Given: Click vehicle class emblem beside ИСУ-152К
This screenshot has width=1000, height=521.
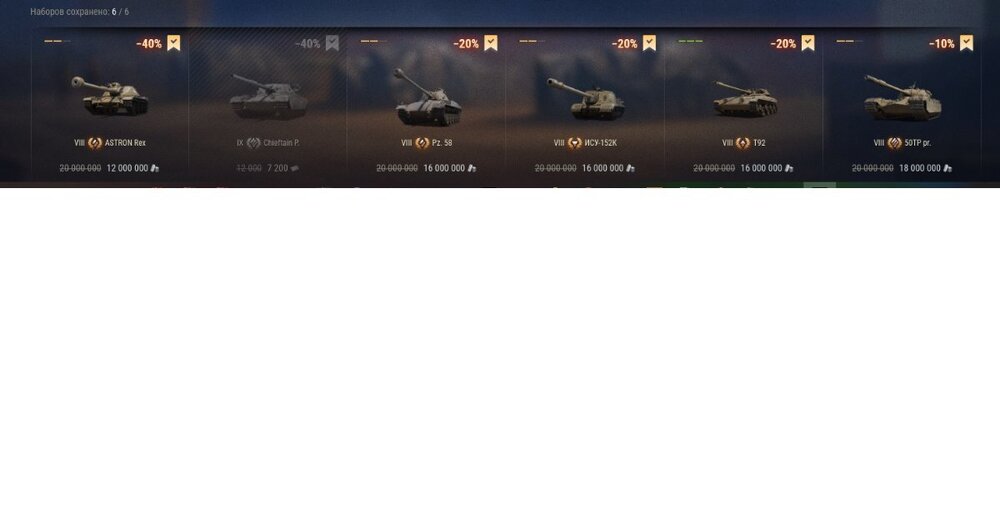Looking at the screenshot, I should click(575, 143).
